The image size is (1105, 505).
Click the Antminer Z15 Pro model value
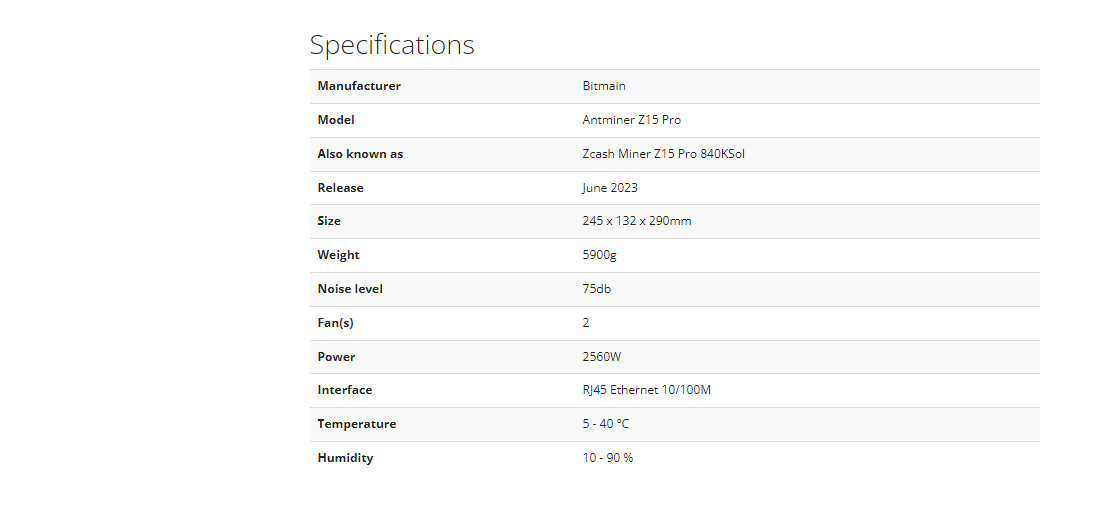click(x=631, y=120)
